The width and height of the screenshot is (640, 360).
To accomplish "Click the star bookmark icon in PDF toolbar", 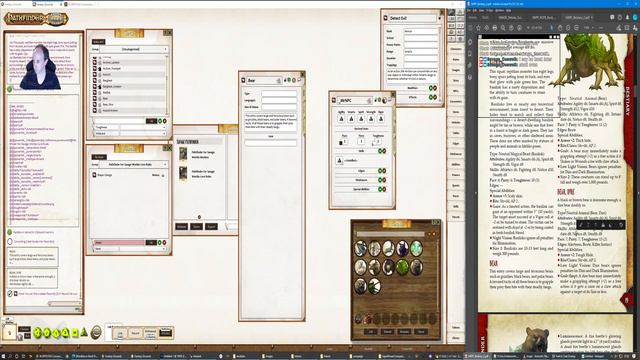I will [x=478, y=28].
